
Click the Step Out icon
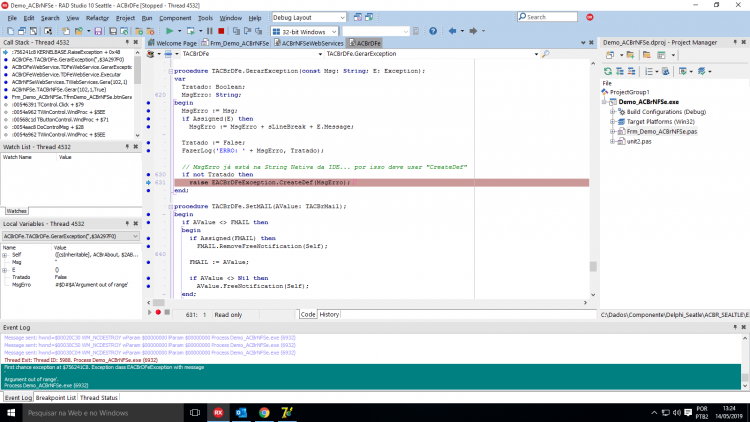coord(259,31)
